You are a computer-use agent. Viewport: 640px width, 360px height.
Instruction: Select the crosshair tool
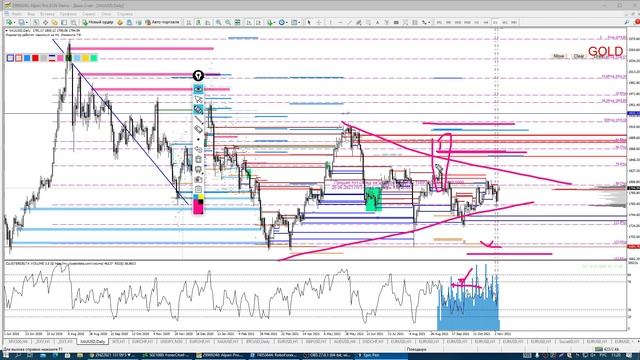319,22
